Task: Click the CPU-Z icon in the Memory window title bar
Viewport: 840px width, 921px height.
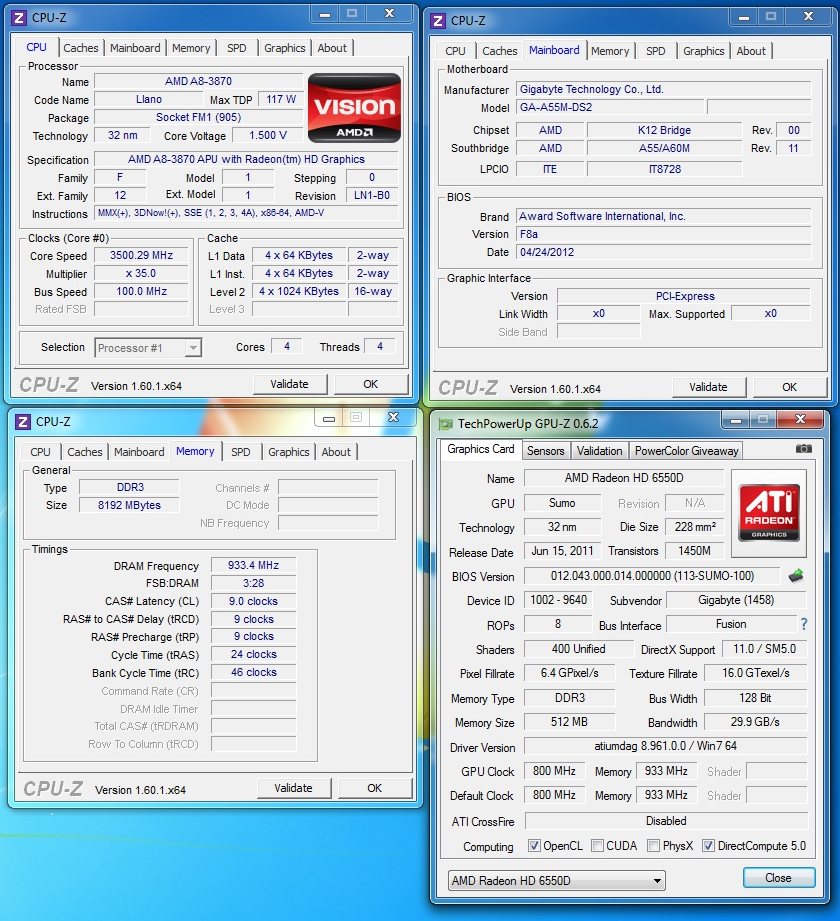Action: point(22,422)
